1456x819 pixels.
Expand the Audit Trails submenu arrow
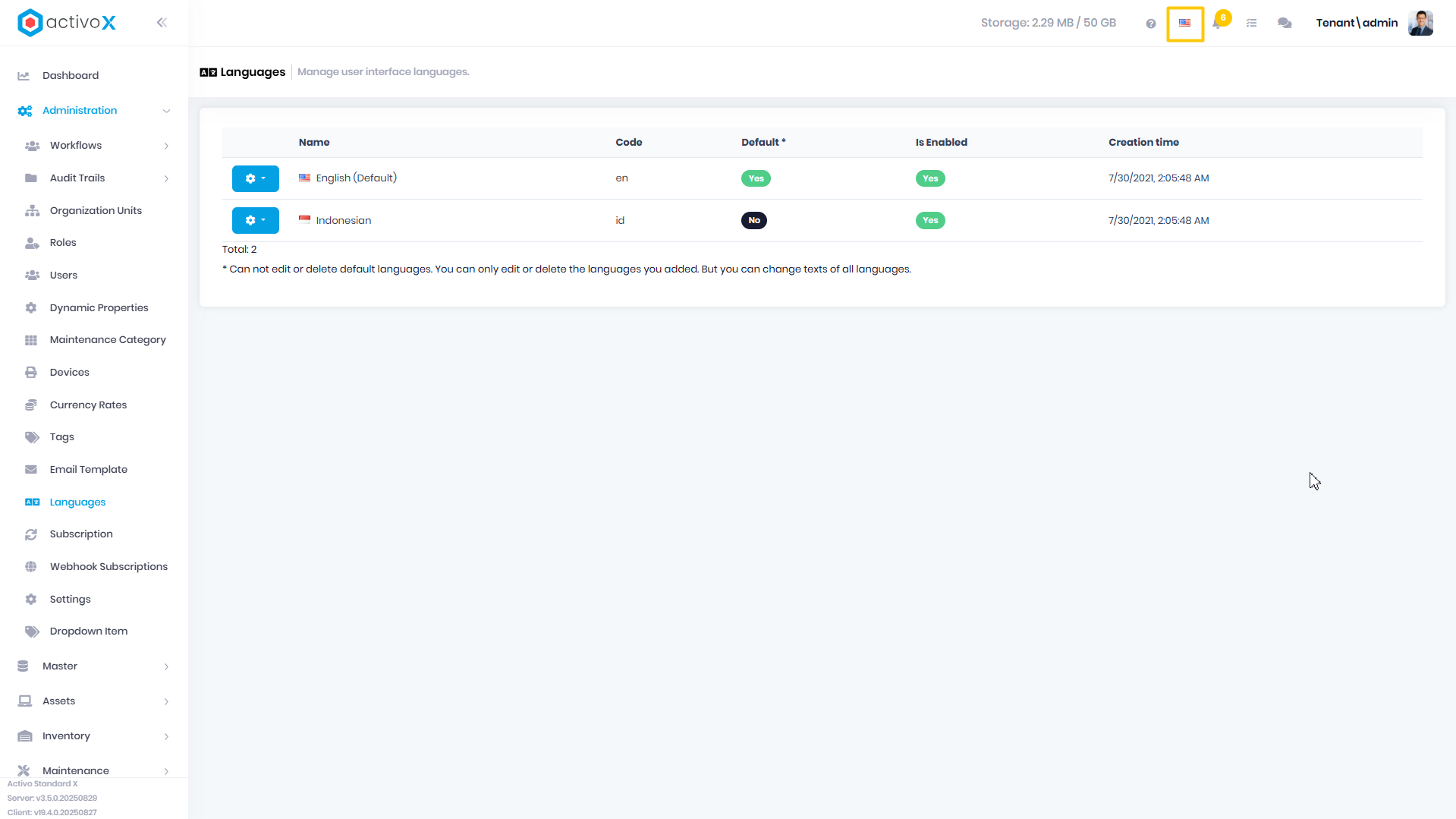(166, 178)
